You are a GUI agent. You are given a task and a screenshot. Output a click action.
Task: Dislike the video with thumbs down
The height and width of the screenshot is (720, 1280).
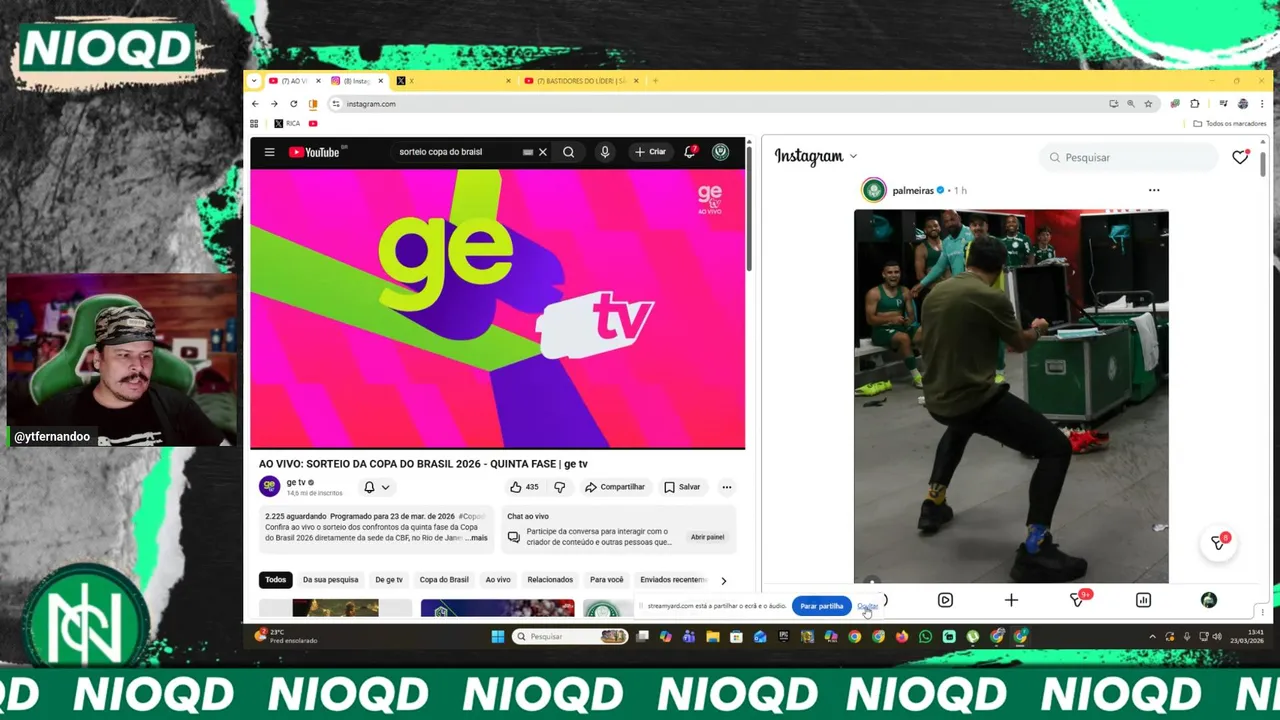pos(559,487)
